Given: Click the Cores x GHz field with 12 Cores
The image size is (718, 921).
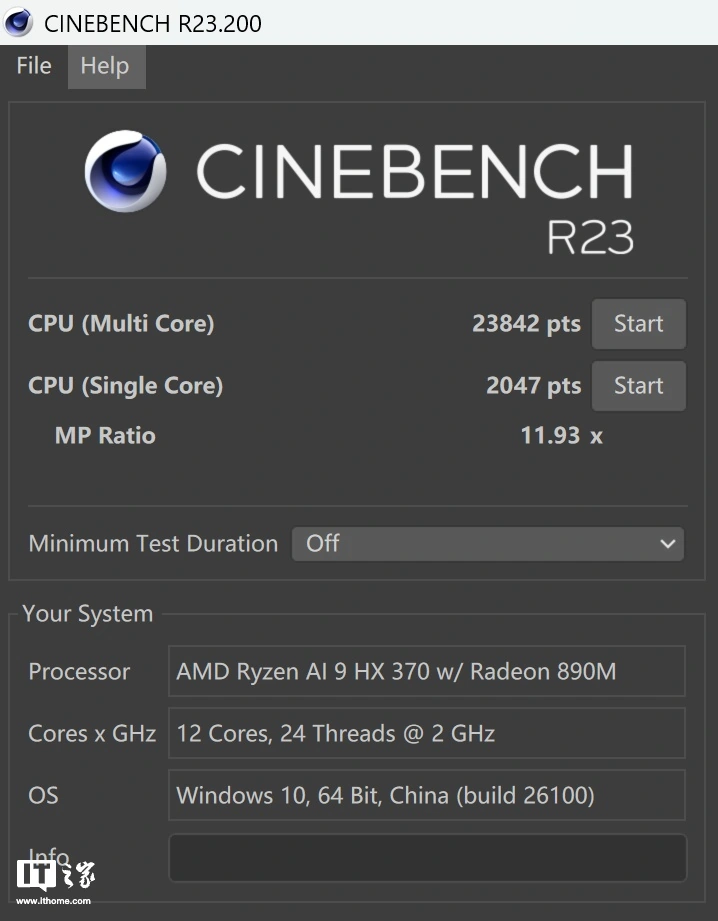Looking at the screenshot, I should 426,733.
